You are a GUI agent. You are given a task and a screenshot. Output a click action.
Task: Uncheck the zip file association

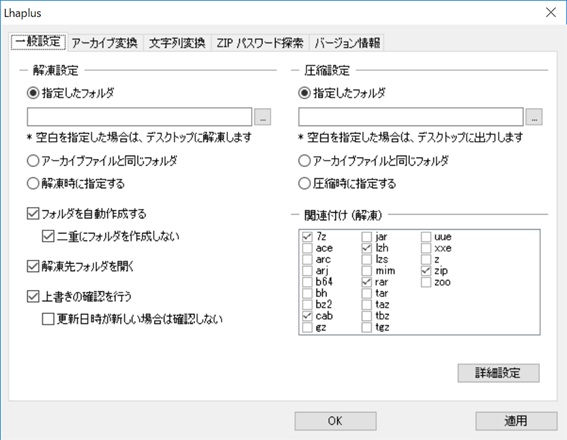(x=426, y=270)
